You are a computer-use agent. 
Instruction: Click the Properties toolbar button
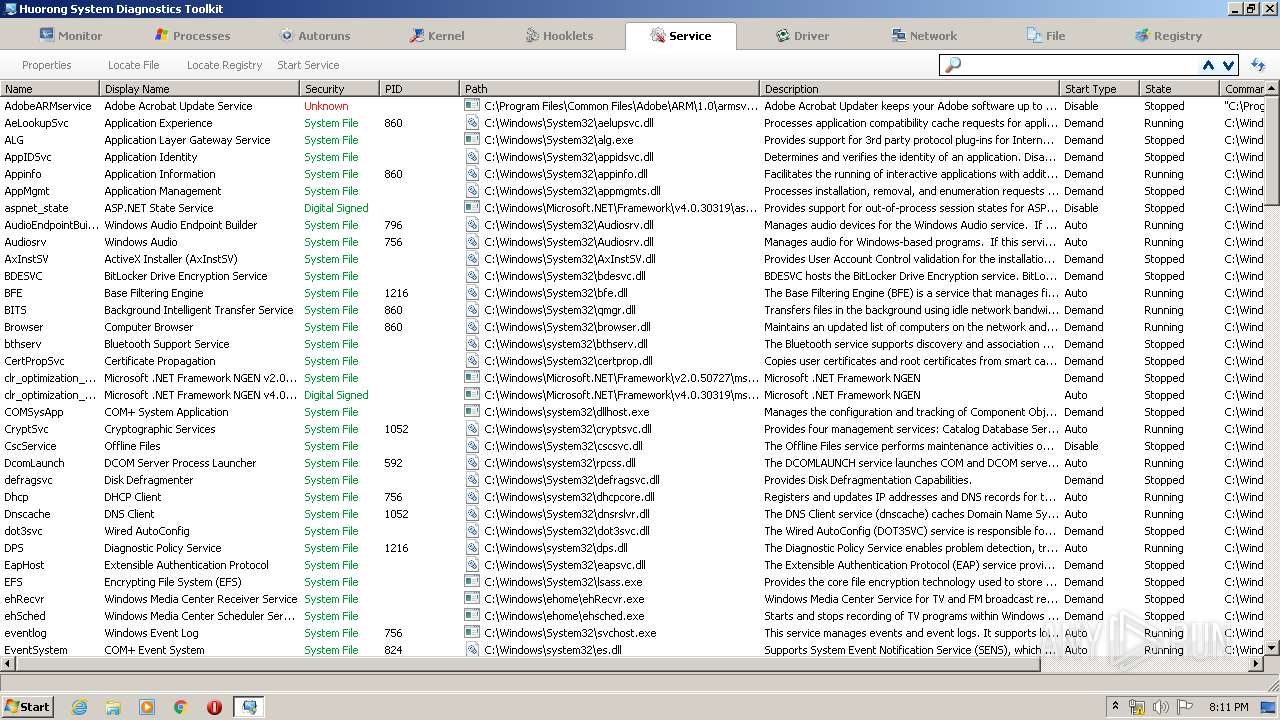tap(47, 65)
